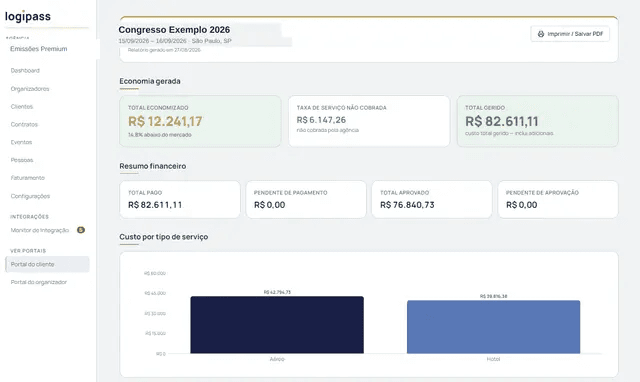Go to the Clientes section

click(x=22, y=107)
